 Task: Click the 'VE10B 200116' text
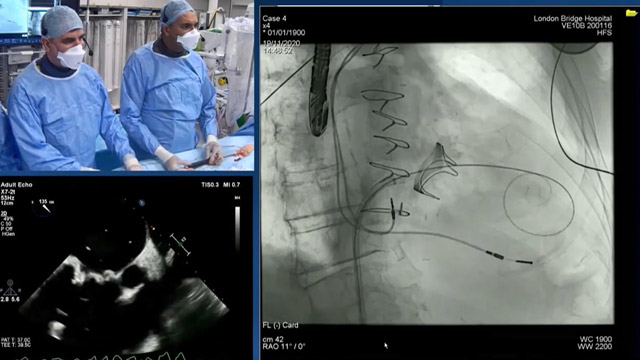[x=586, y=25]
